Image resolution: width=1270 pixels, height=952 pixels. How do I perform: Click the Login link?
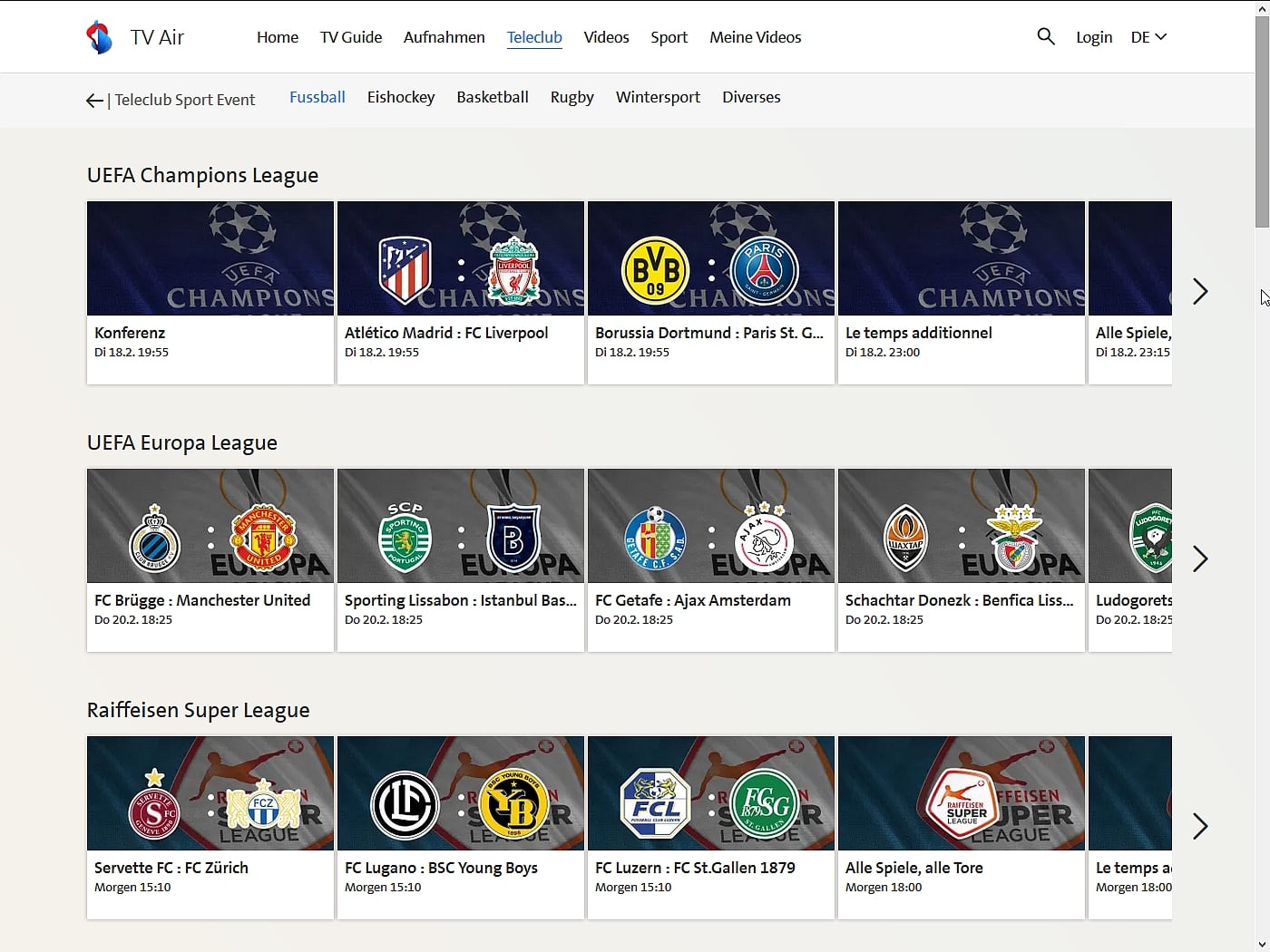(x=1094, y=36)
